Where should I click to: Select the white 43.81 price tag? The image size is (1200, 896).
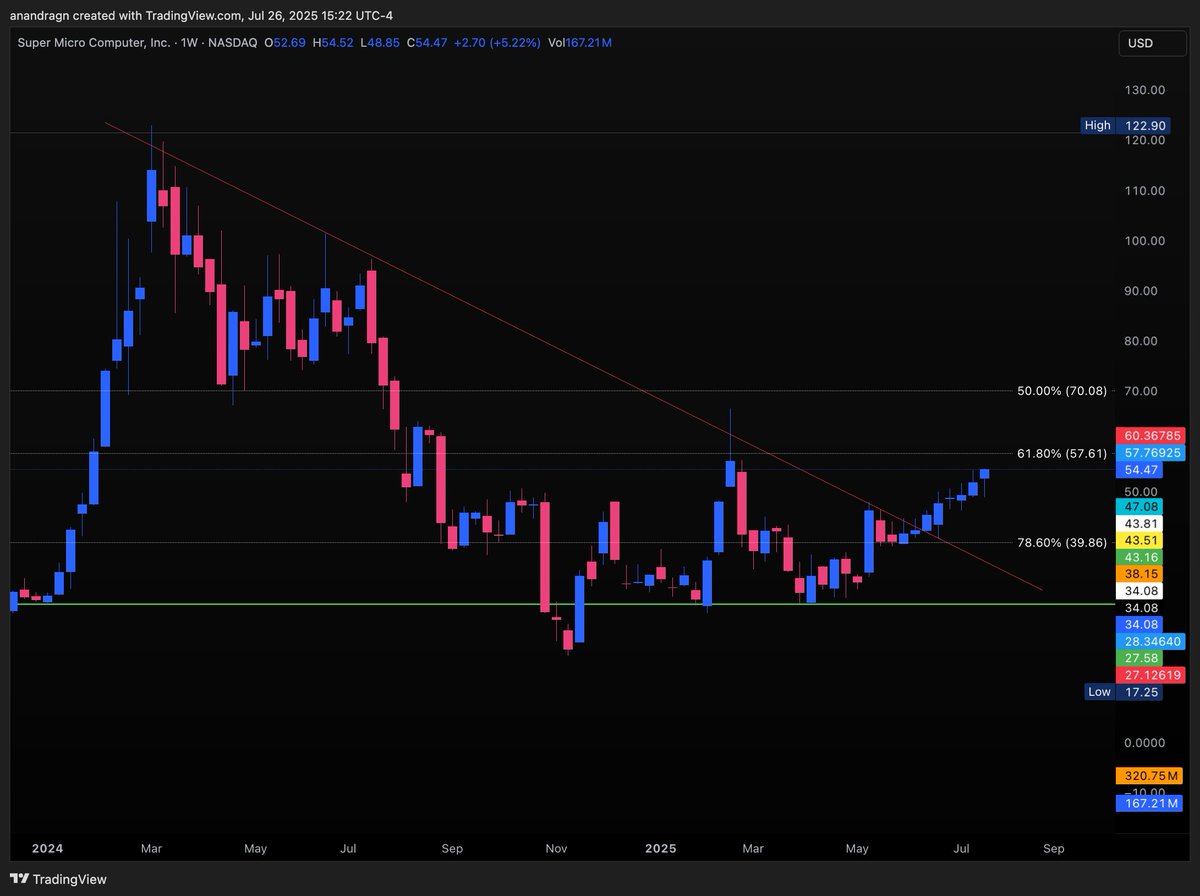[x=1138, y=524]
